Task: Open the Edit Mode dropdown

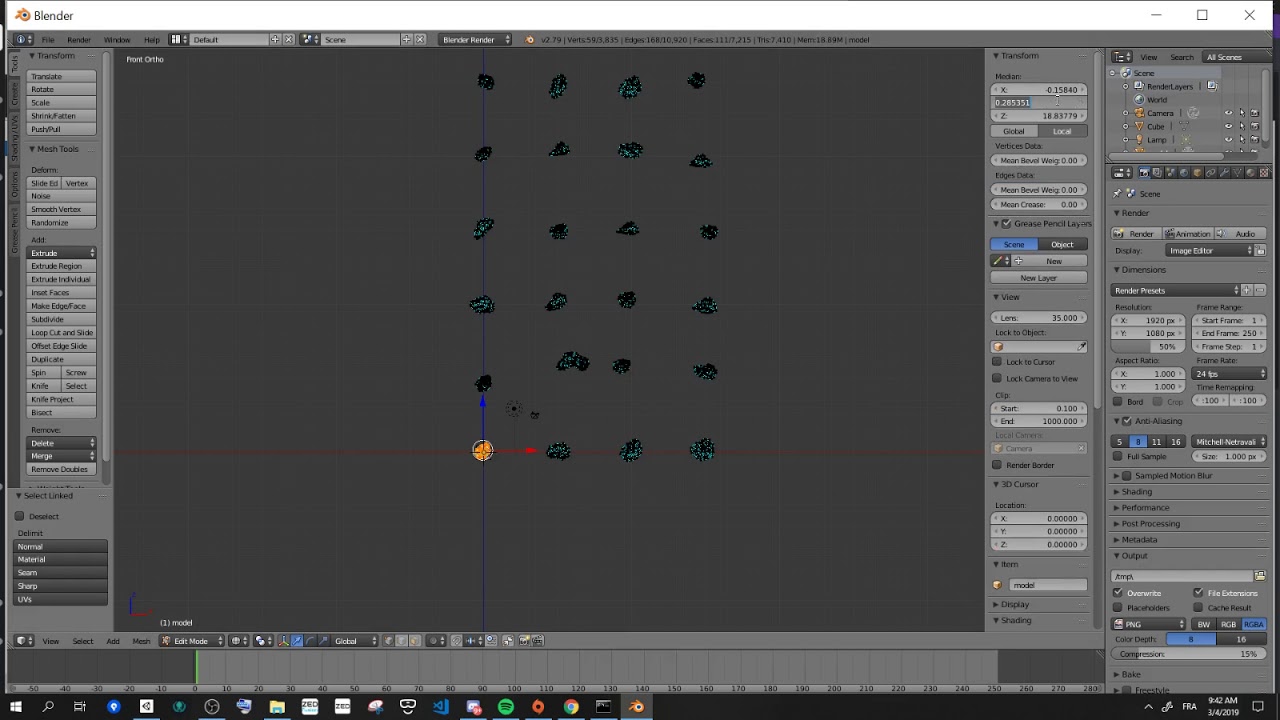Action: [193, 641]
